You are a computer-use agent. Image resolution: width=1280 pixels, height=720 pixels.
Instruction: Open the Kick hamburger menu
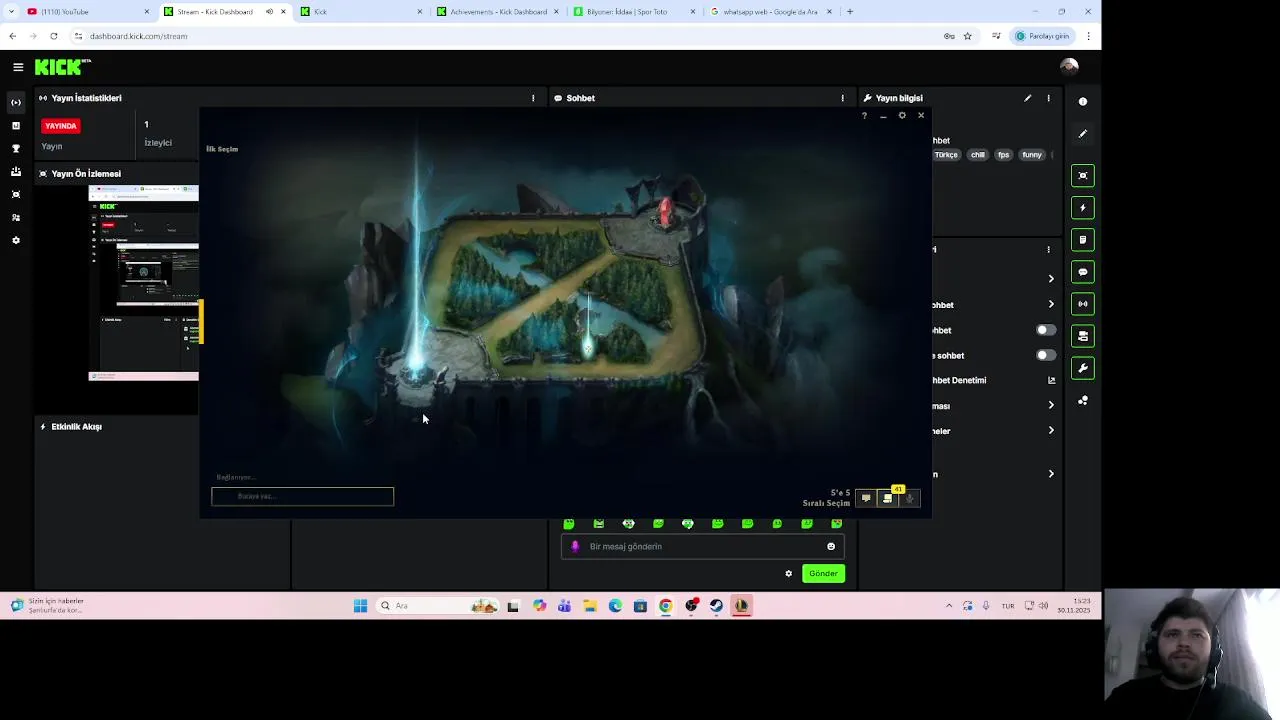tap(18, 67)
